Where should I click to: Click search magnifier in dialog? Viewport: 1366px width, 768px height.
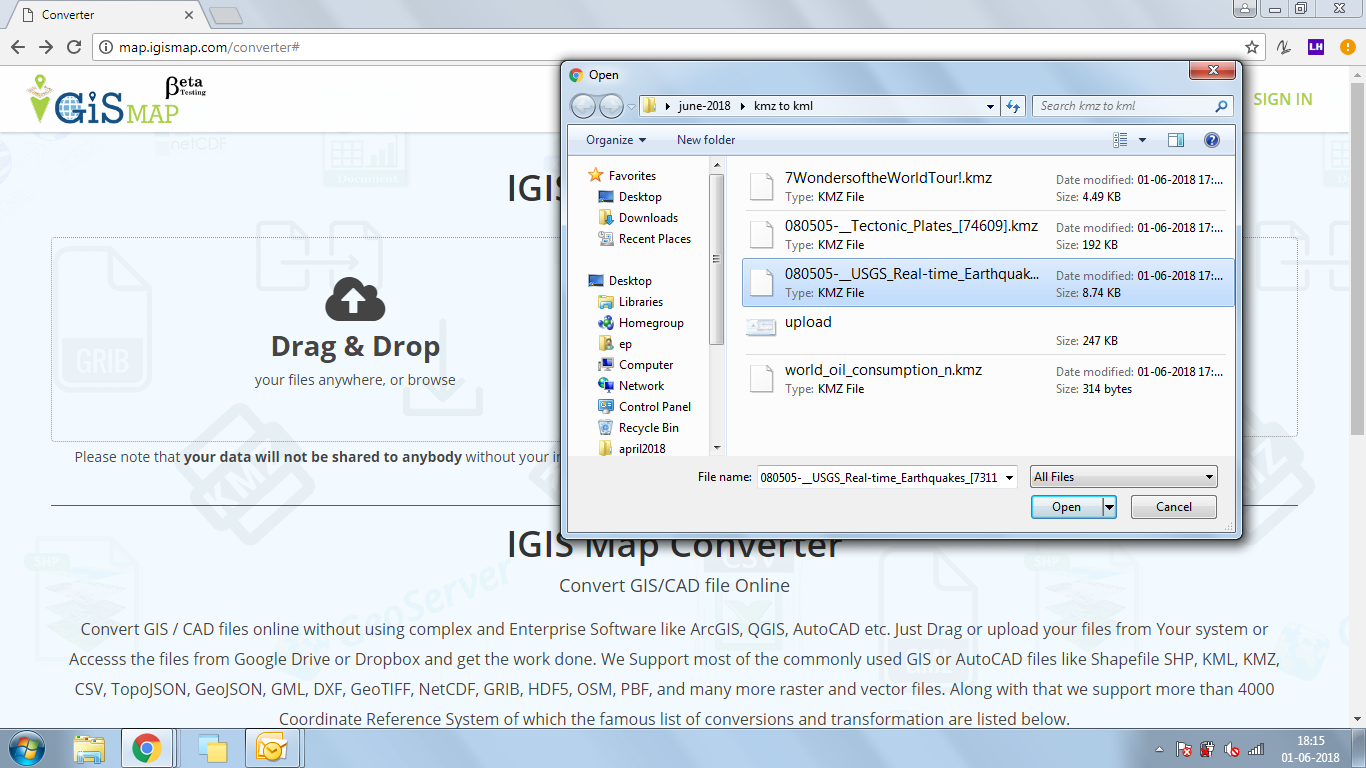click(1221, 106)
